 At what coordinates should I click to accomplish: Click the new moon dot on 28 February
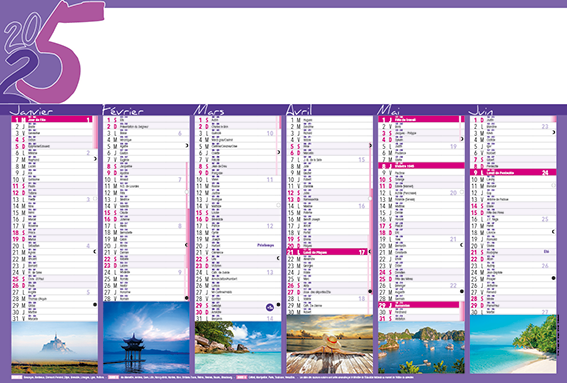point(187,298)
